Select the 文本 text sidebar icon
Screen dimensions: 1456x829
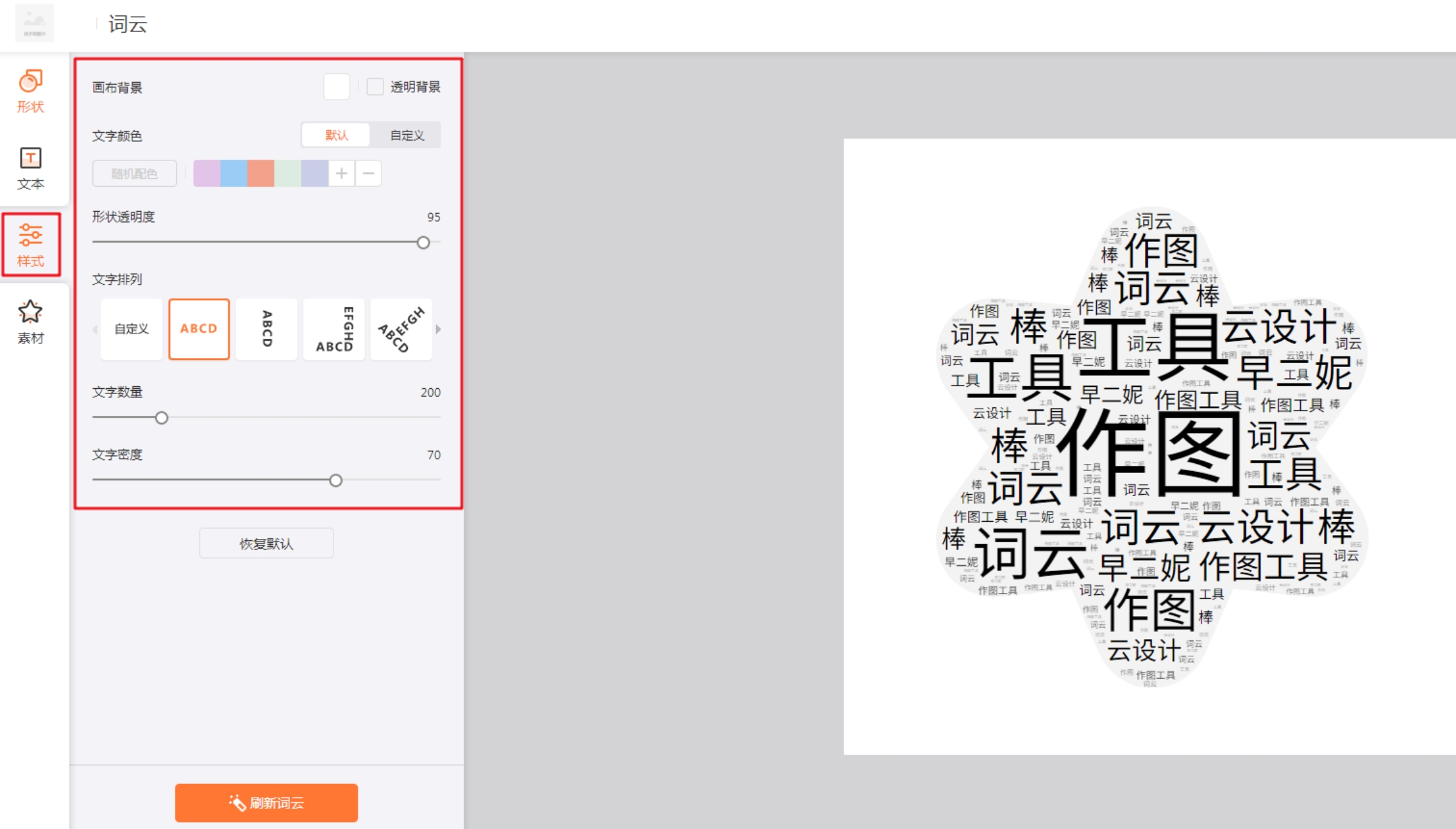pos(30,168)
